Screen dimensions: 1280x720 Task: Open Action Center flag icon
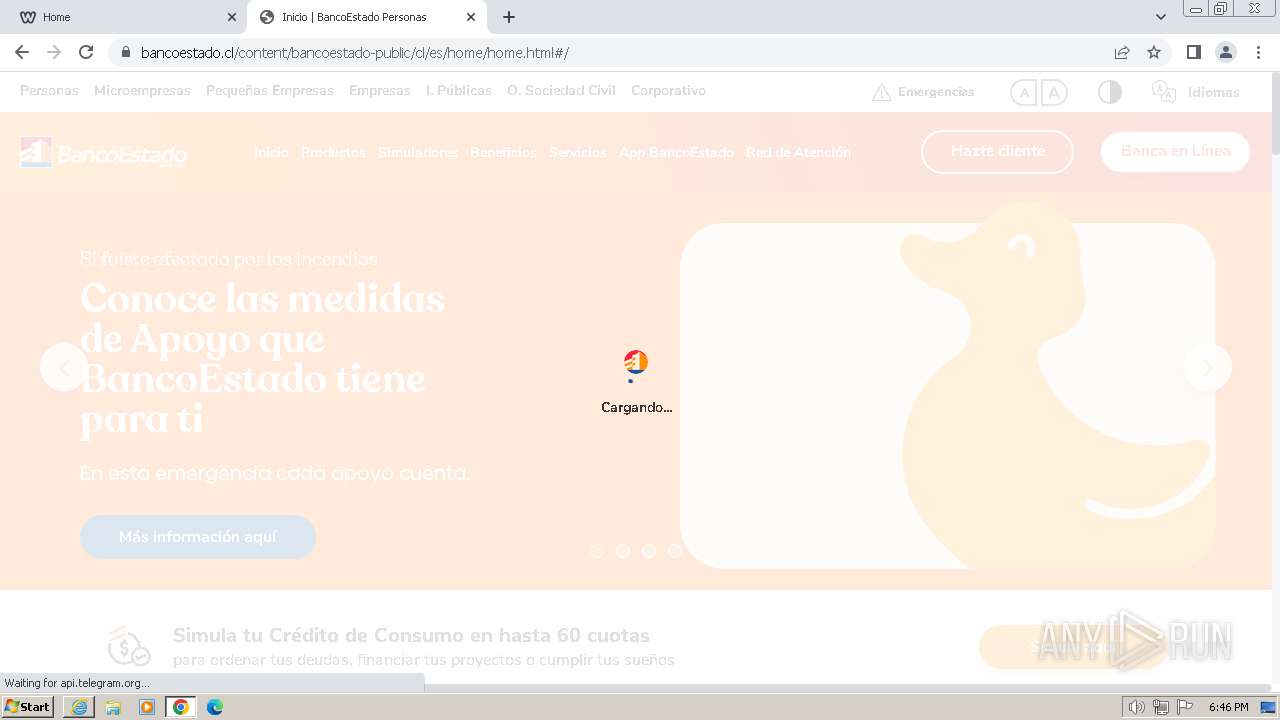pyautogui.click(x=1185, y=707)
